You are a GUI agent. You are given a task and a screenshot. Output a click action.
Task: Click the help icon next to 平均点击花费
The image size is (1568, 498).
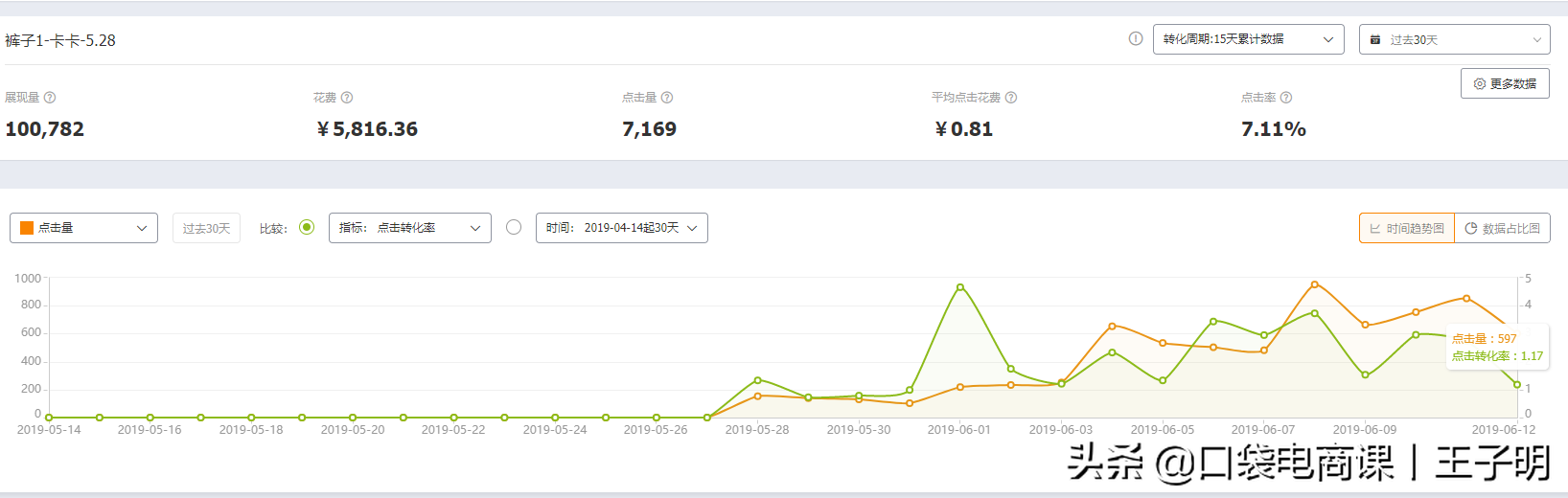pyautogui.click(x=1011, y=98)
